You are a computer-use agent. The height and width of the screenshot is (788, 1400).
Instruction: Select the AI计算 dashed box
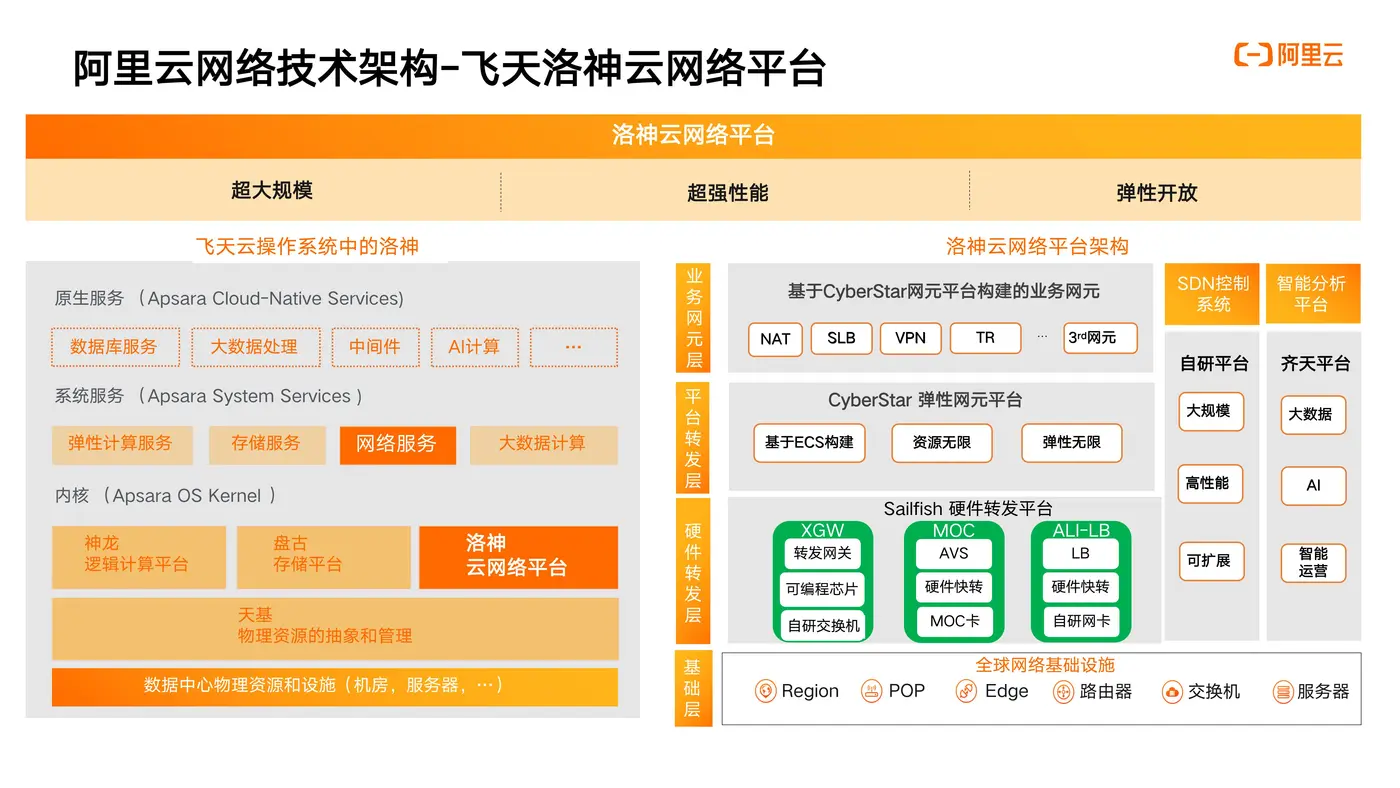point(475,347)
